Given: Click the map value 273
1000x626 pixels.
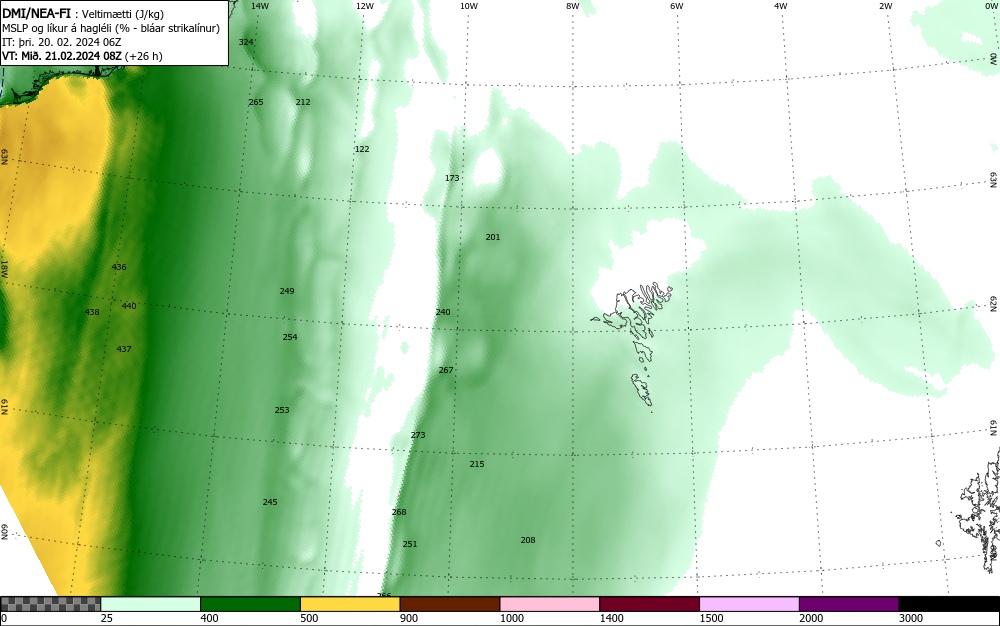Looking at the screenshot, I should (x=418, y=435).
